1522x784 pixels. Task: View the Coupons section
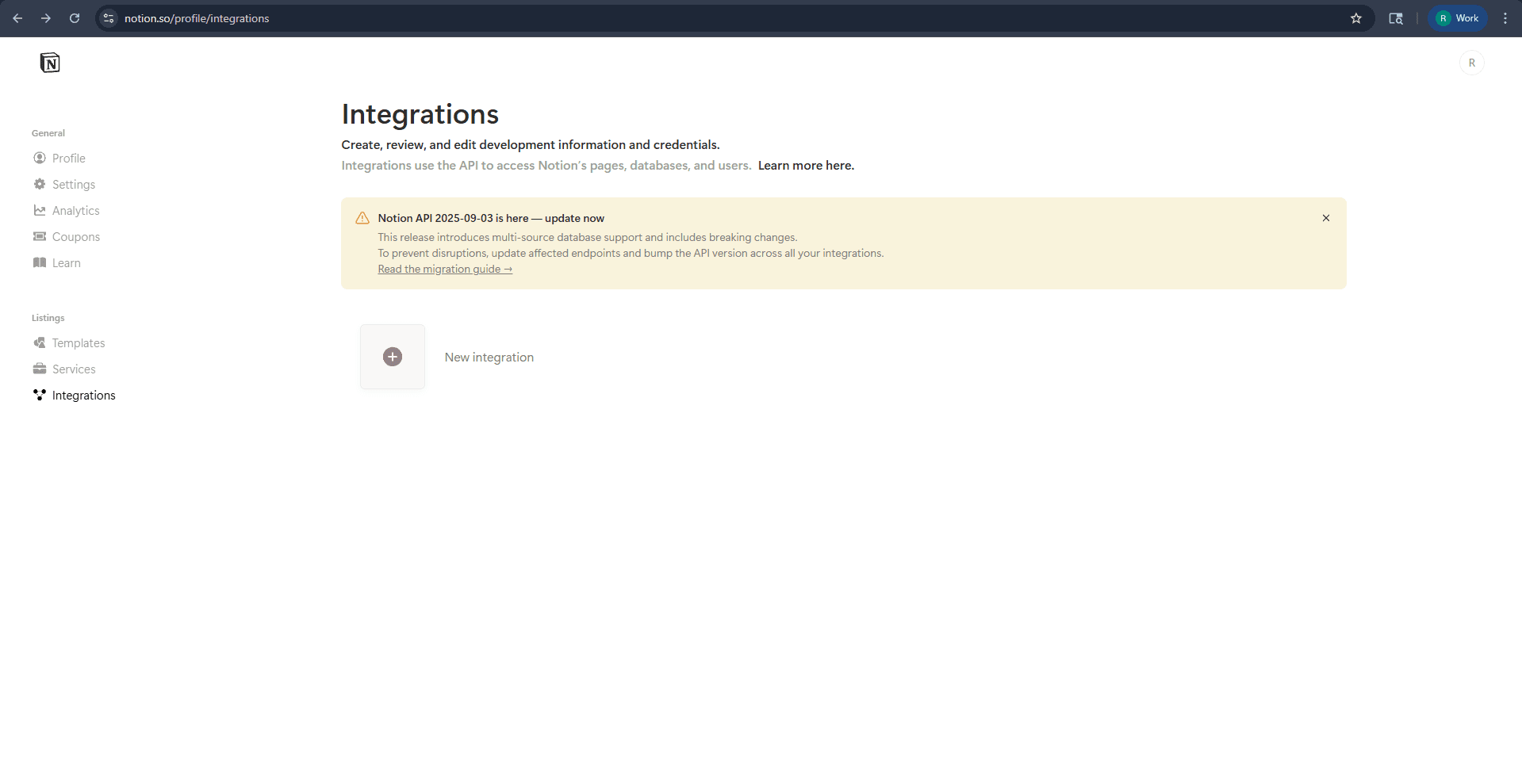pyautogui.click(x=75, y=236)
